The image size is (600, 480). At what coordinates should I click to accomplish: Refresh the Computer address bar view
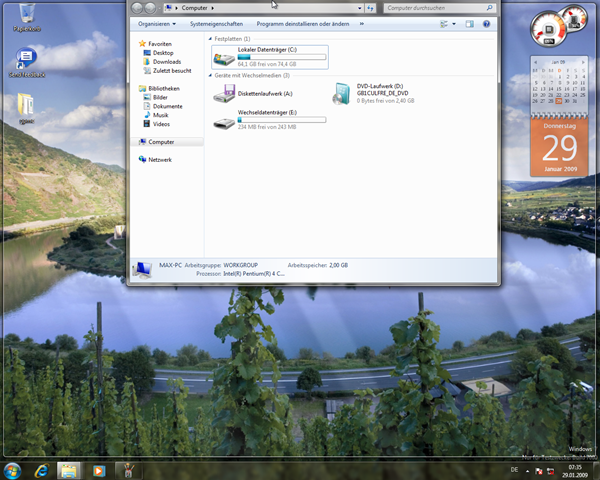pos(370,8)
